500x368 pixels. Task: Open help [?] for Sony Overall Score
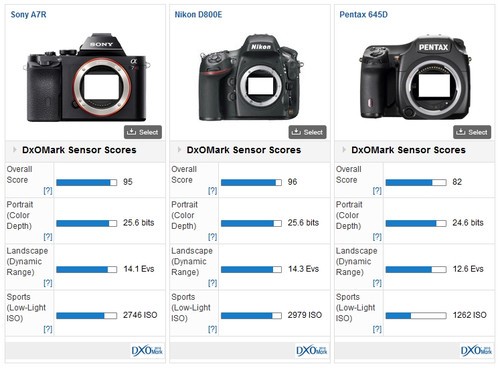[48, 190]
